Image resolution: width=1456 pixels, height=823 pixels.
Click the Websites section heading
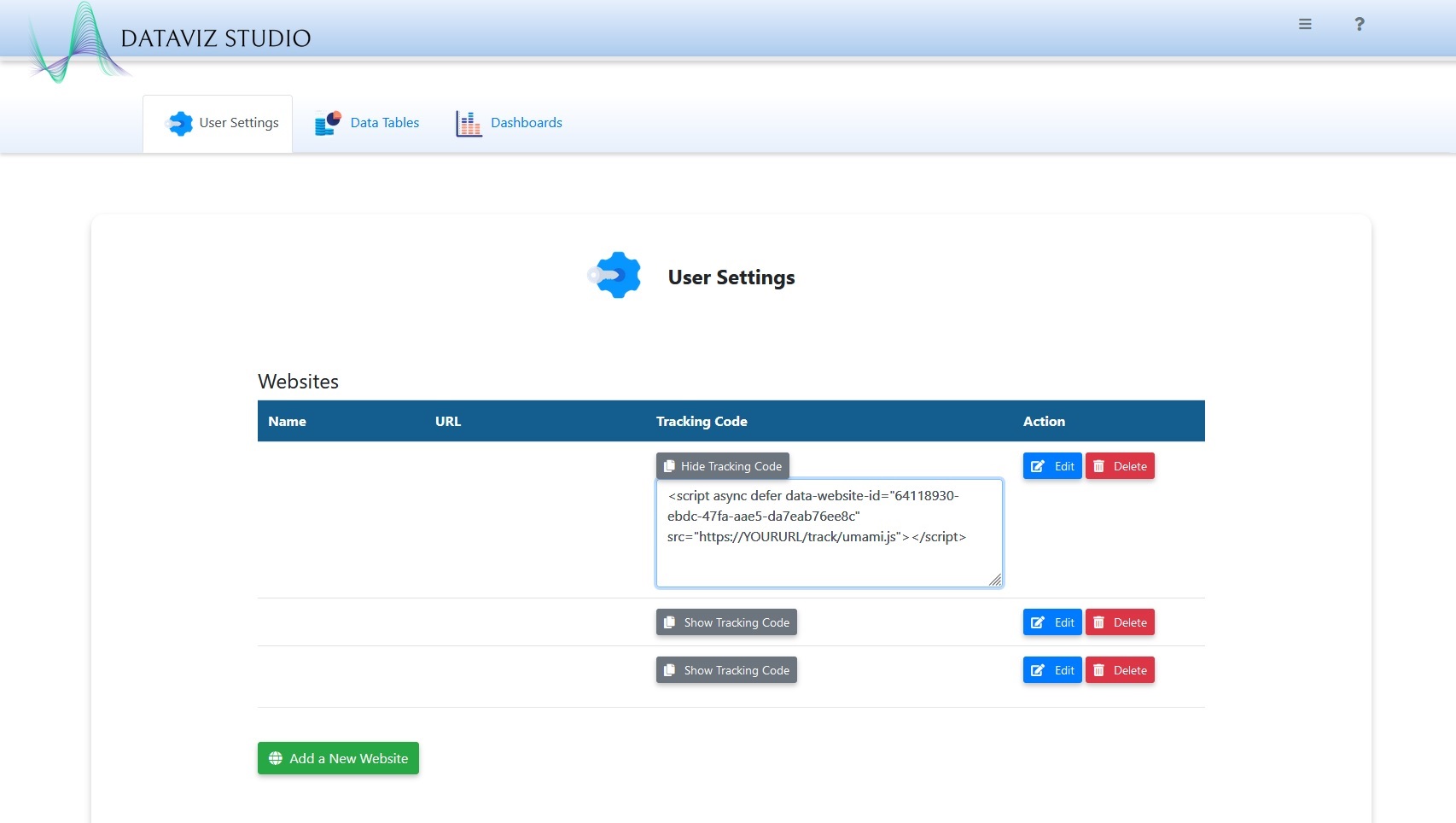click(299, 382)
